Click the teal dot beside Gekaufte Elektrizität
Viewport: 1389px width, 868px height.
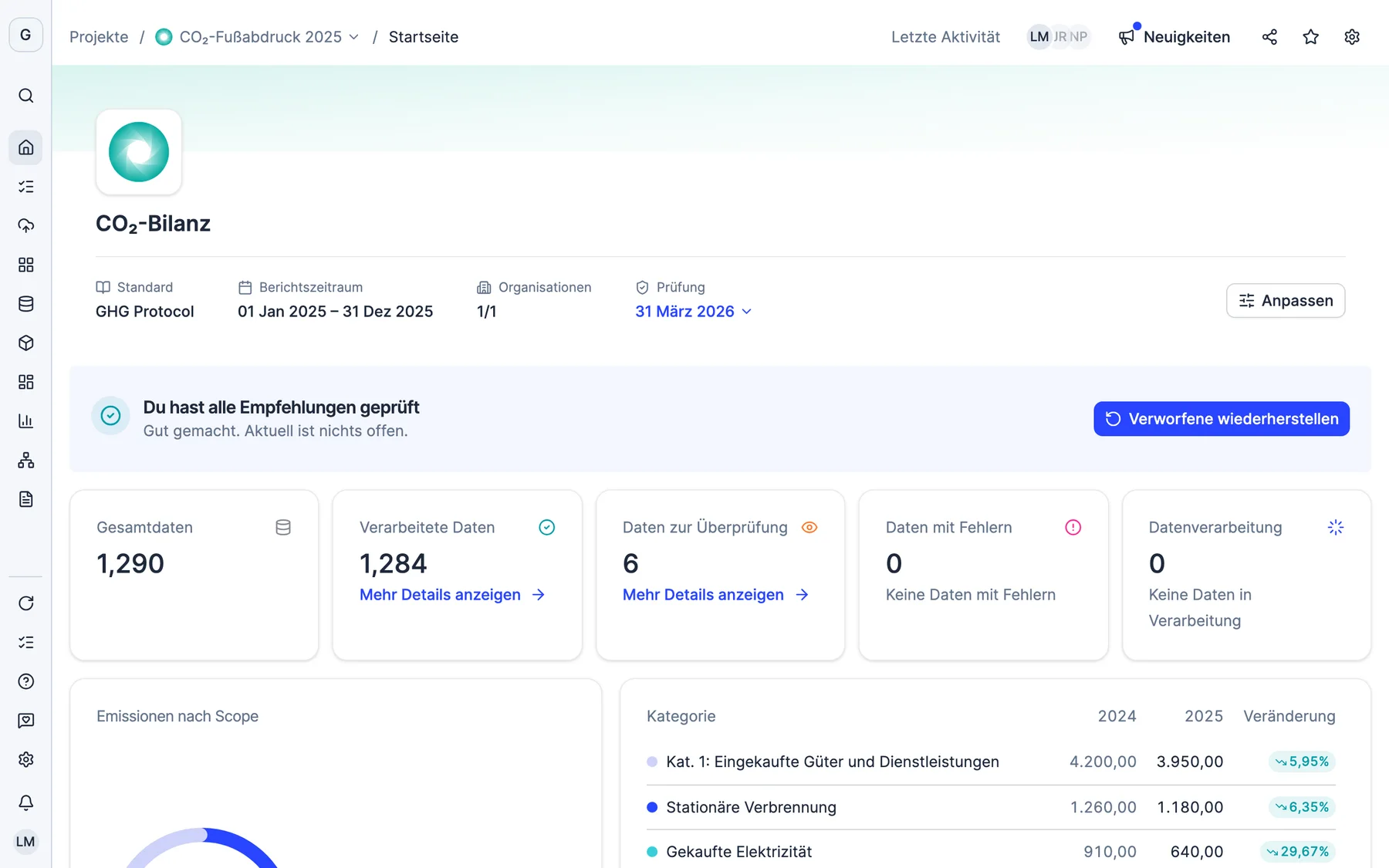652,852
